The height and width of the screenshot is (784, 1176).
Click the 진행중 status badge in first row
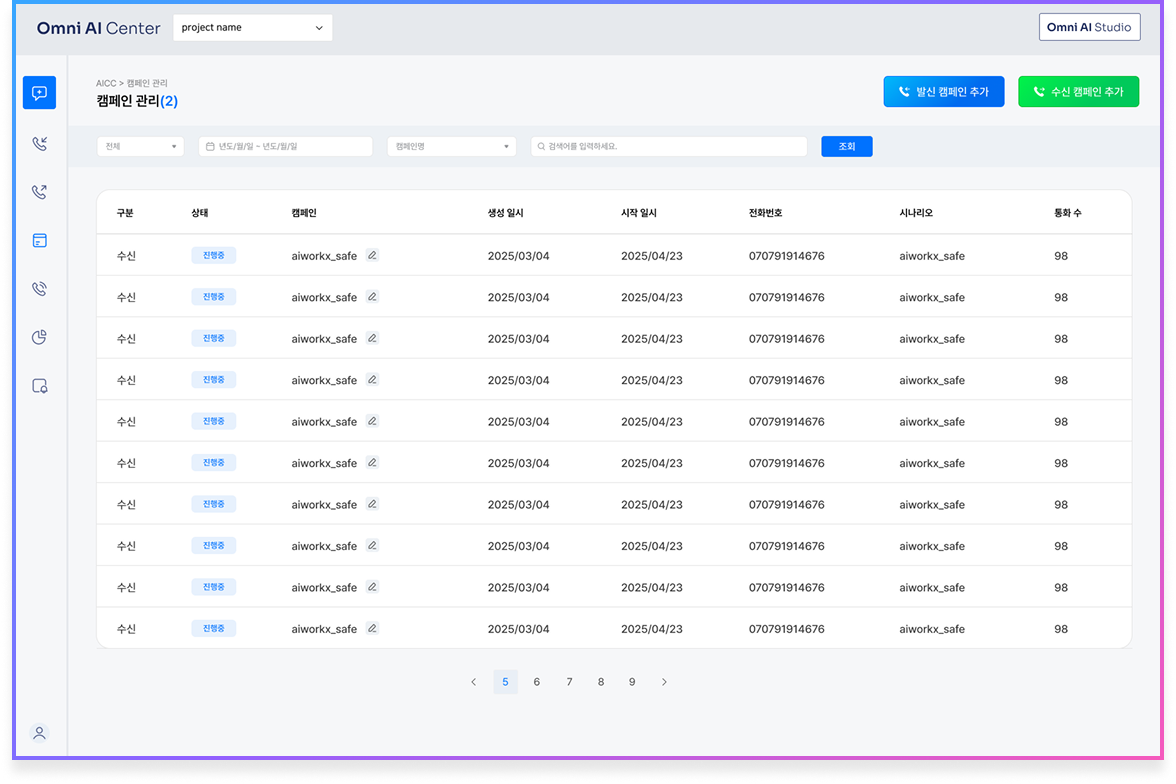[x=214, y=256]
